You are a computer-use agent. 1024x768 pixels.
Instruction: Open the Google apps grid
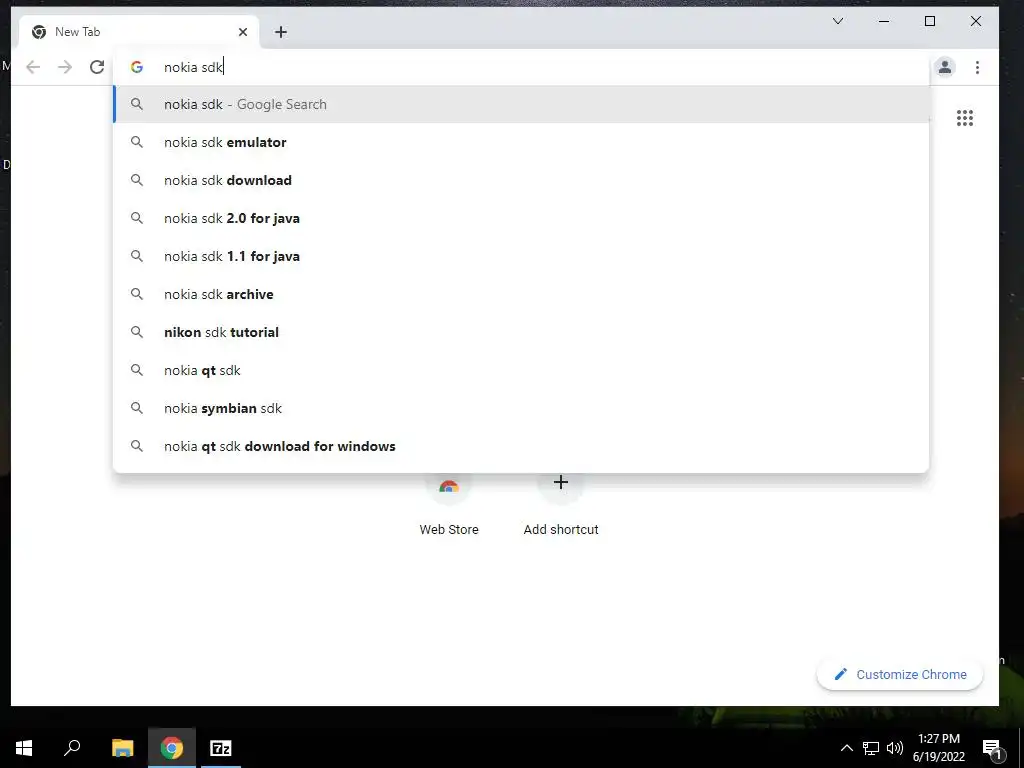pos(965,118)
